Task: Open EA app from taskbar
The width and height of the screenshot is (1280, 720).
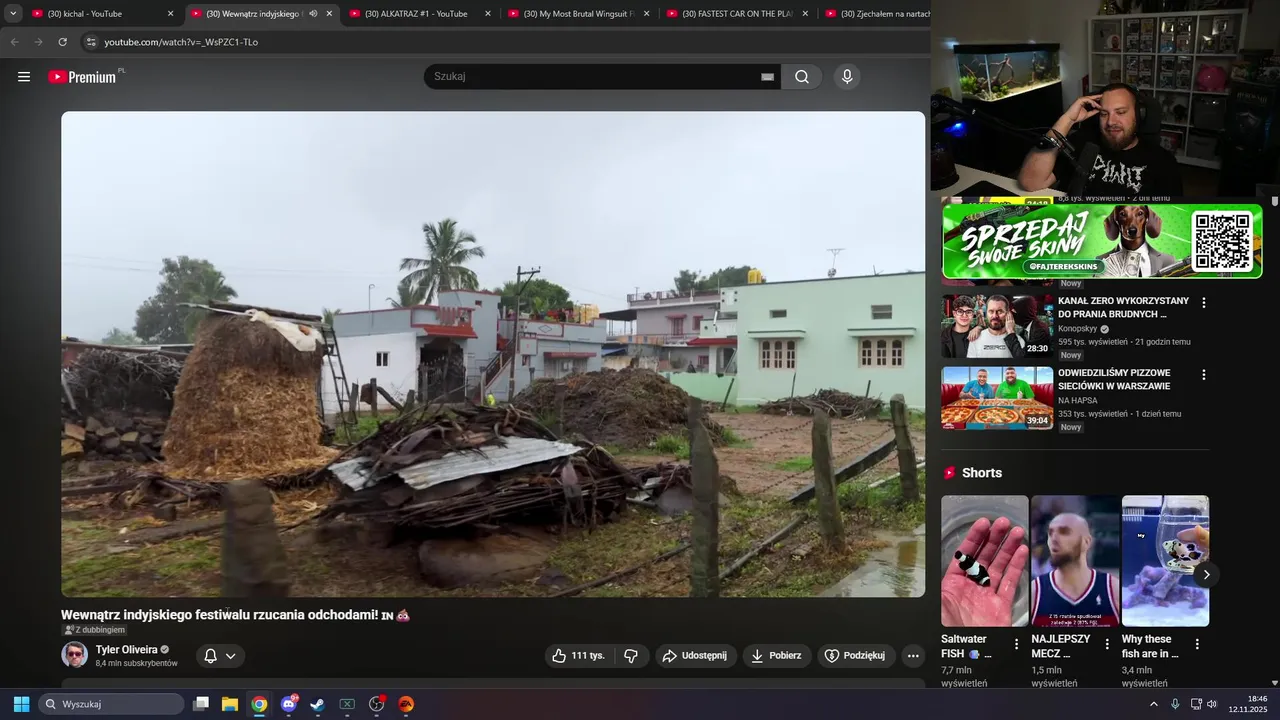Action: coord(406,704)
